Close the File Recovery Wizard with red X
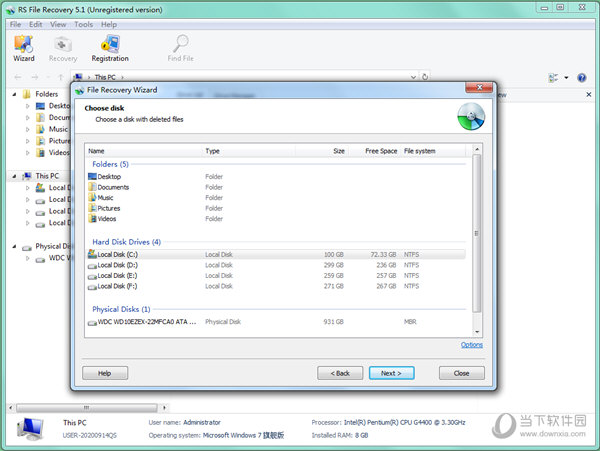 click(x=479, y=87)
